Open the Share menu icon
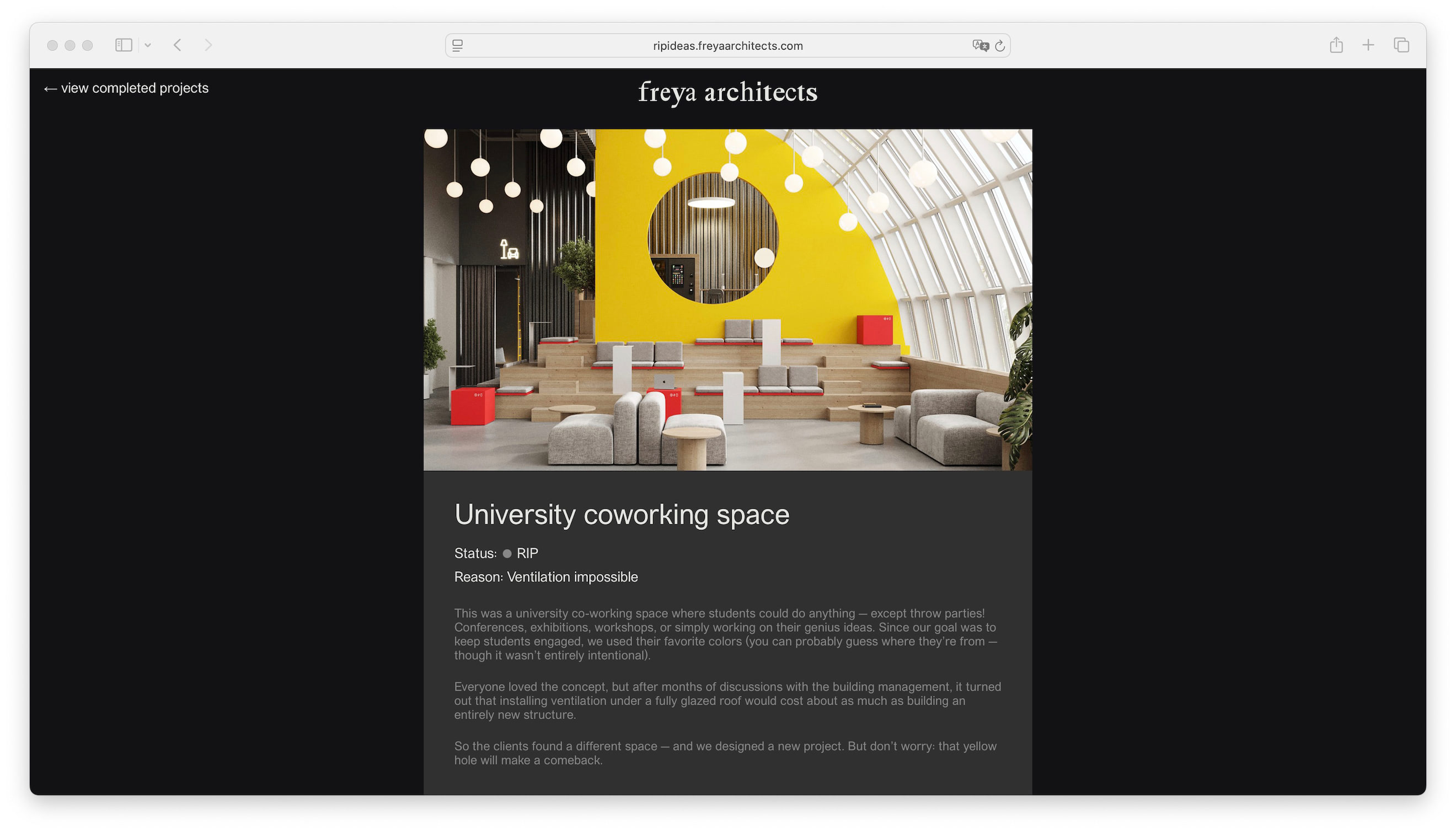 coord(1335,45)
